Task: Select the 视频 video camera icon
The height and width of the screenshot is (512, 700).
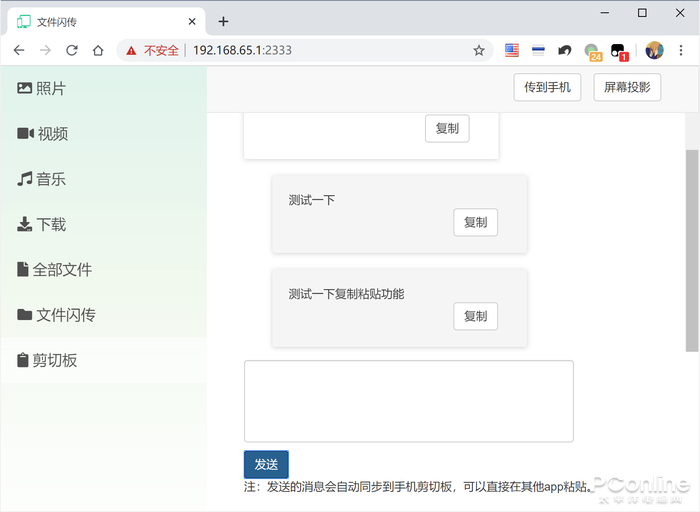Action: [25, 133]
